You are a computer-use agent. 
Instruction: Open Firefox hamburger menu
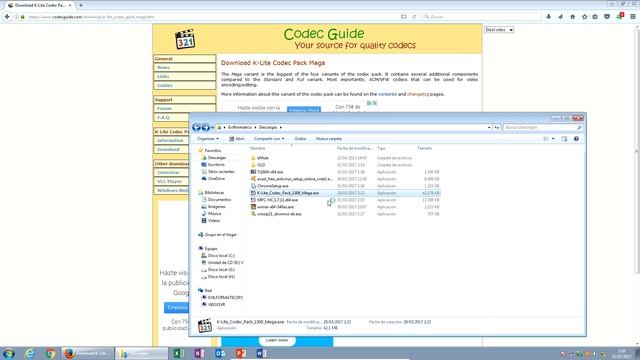pyautogui.click(x=633, y=17)
